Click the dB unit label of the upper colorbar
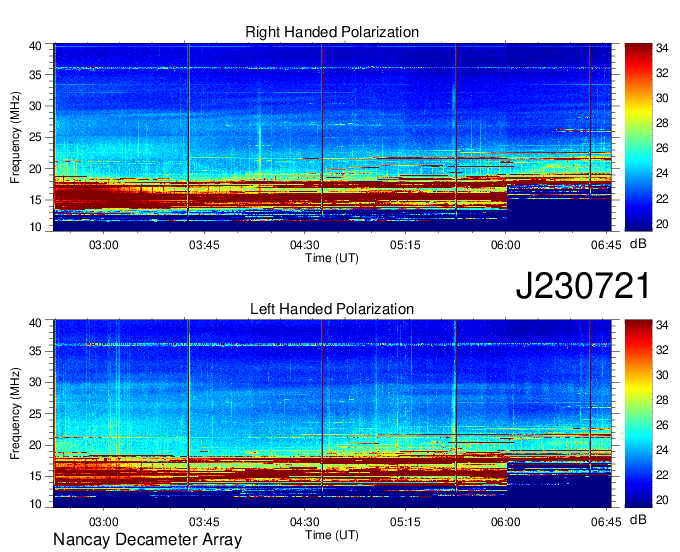680x552 pixels. click(x=638, y=244)
